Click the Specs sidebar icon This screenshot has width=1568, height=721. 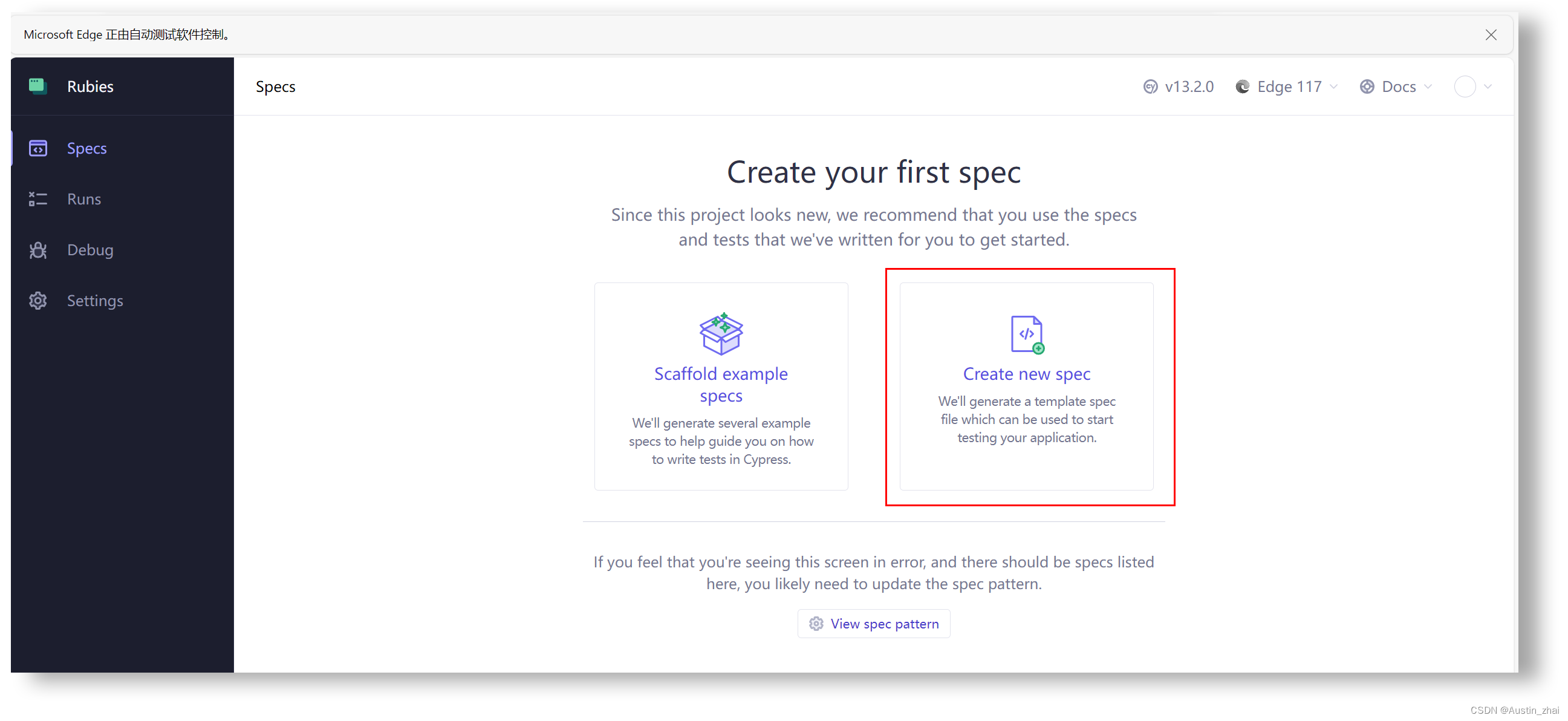pos(40,147)
